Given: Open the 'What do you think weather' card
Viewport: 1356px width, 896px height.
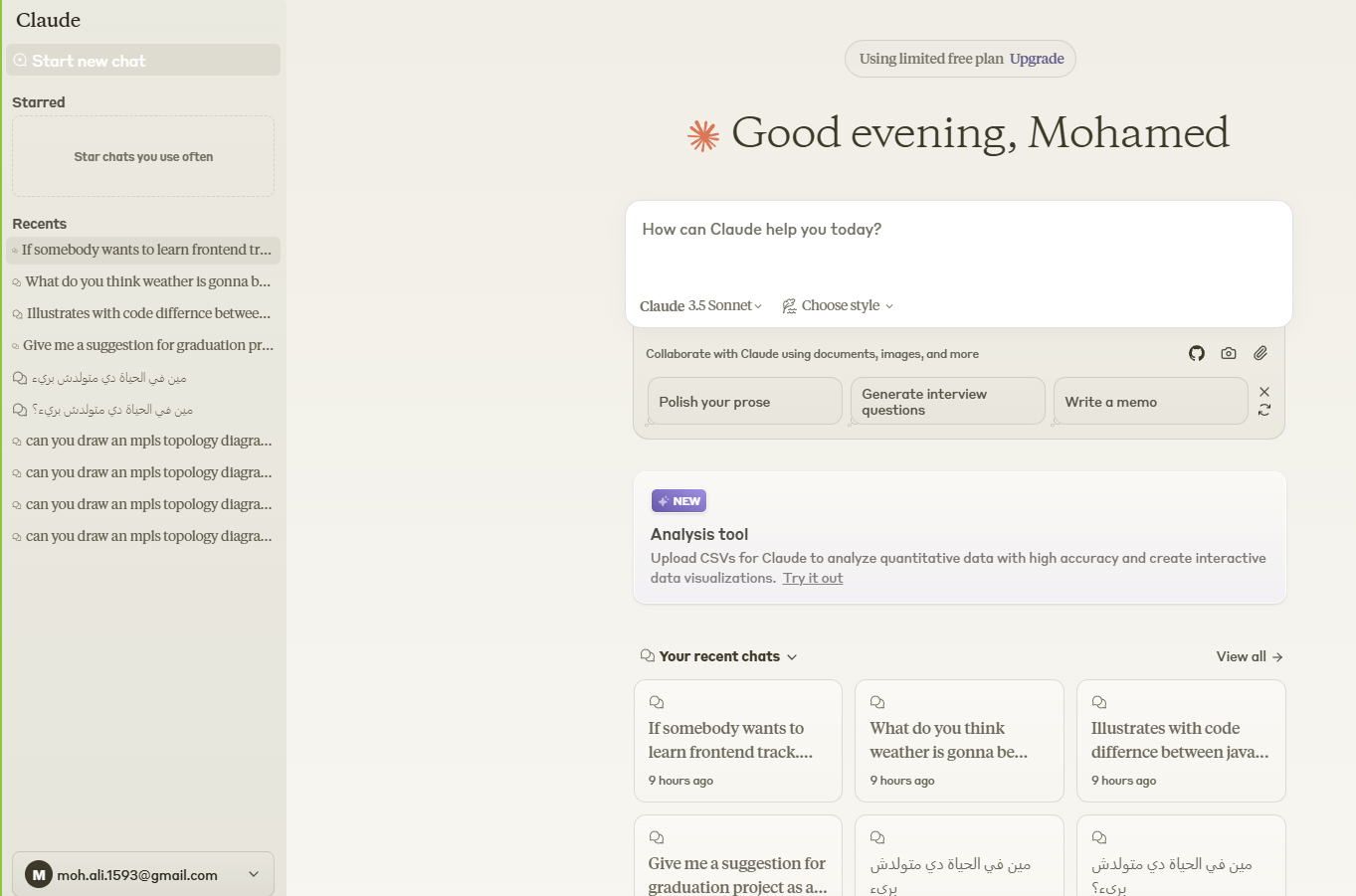Looking at the screenshot, I should [959, 741].
